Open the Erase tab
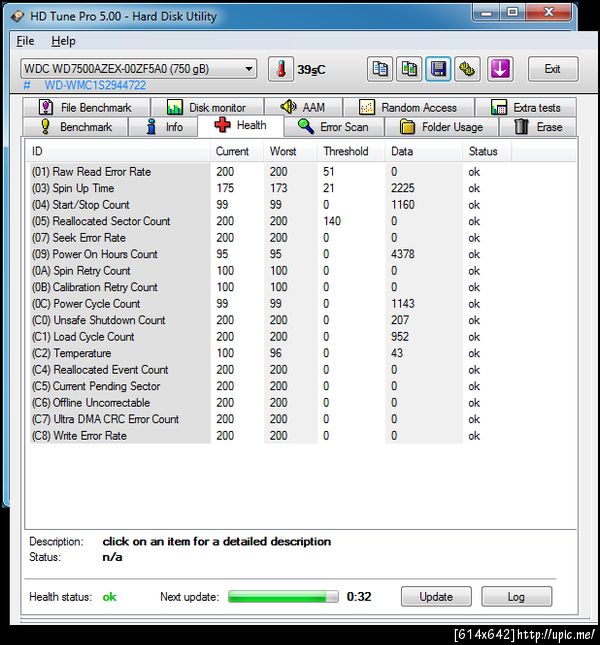600x645 pixels. [538, 127]
